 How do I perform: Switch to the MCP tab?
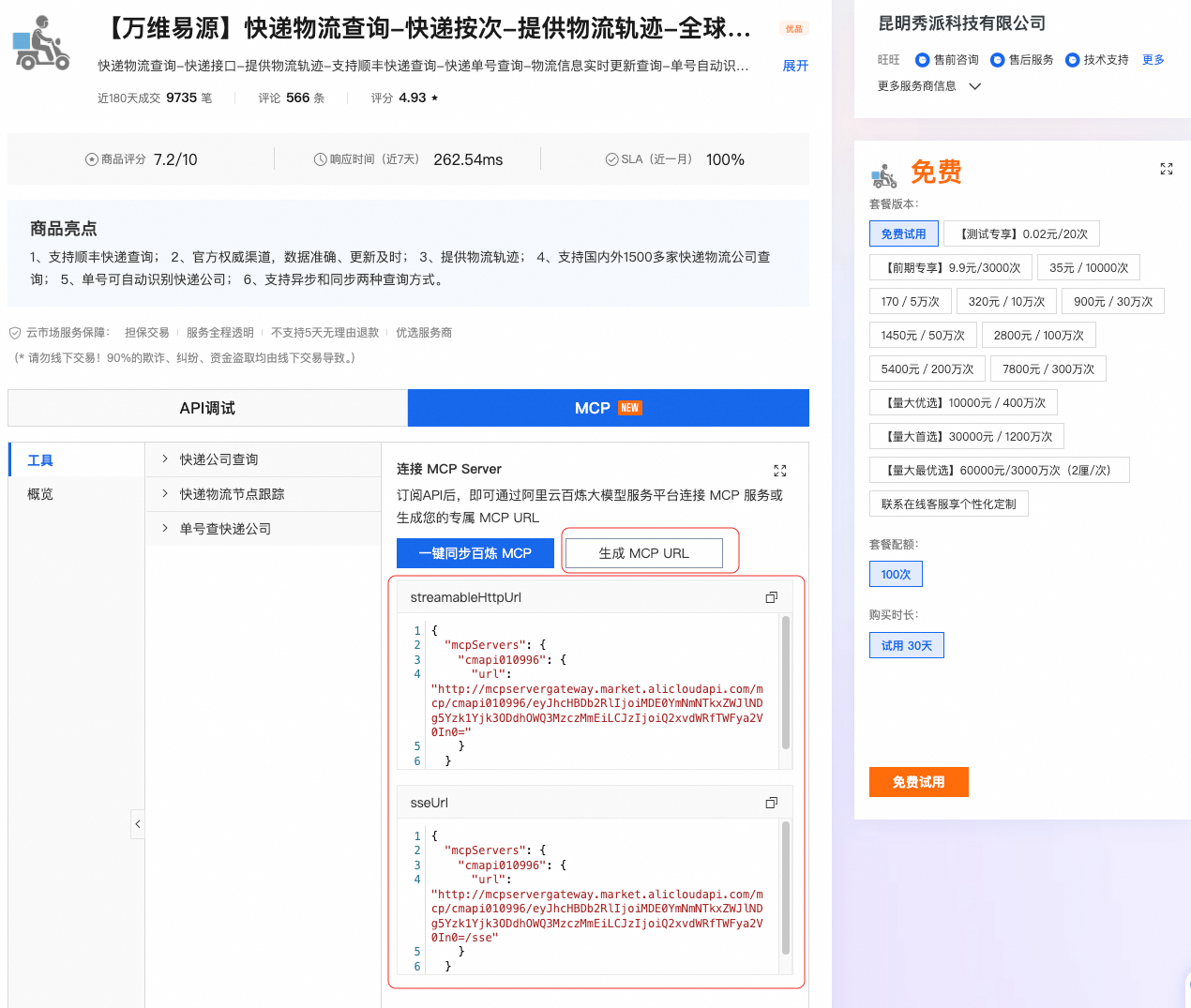coord(609,408)
